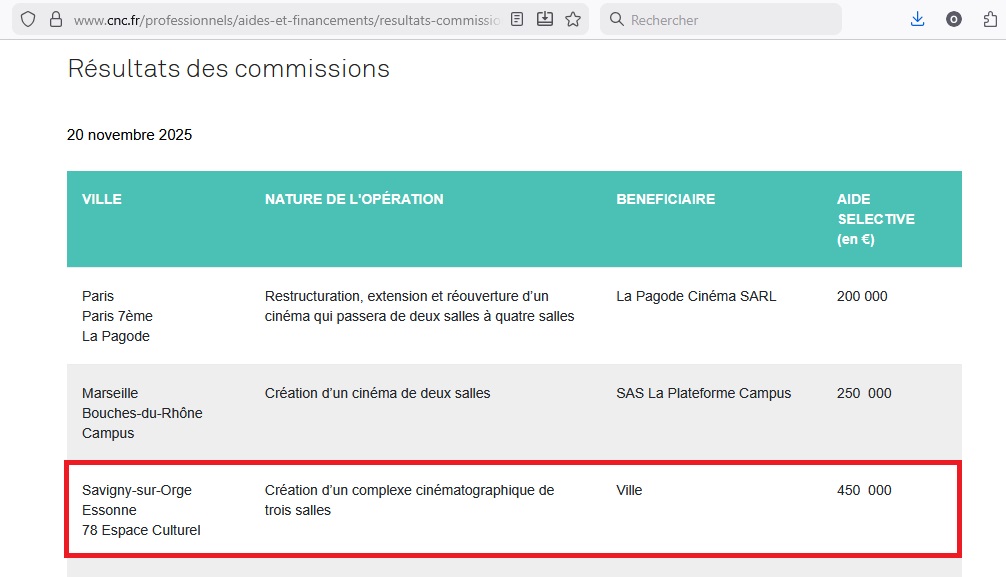This screenshot has width=1006, height=577.
Task: Click the magnifier icon in search box
Action: tap(617, 19)
